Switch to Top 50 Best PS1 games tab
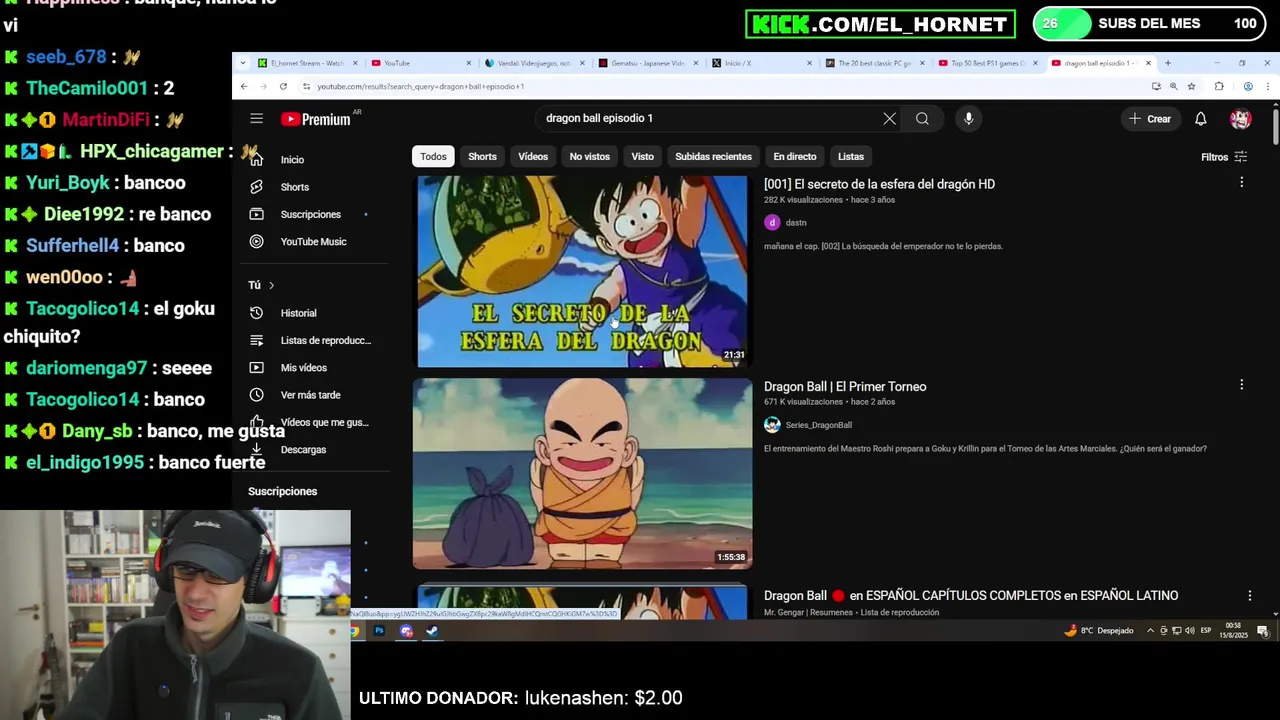Image resolution: width=1280 pixels, height=720 pixels. click(x=988, y=63)
